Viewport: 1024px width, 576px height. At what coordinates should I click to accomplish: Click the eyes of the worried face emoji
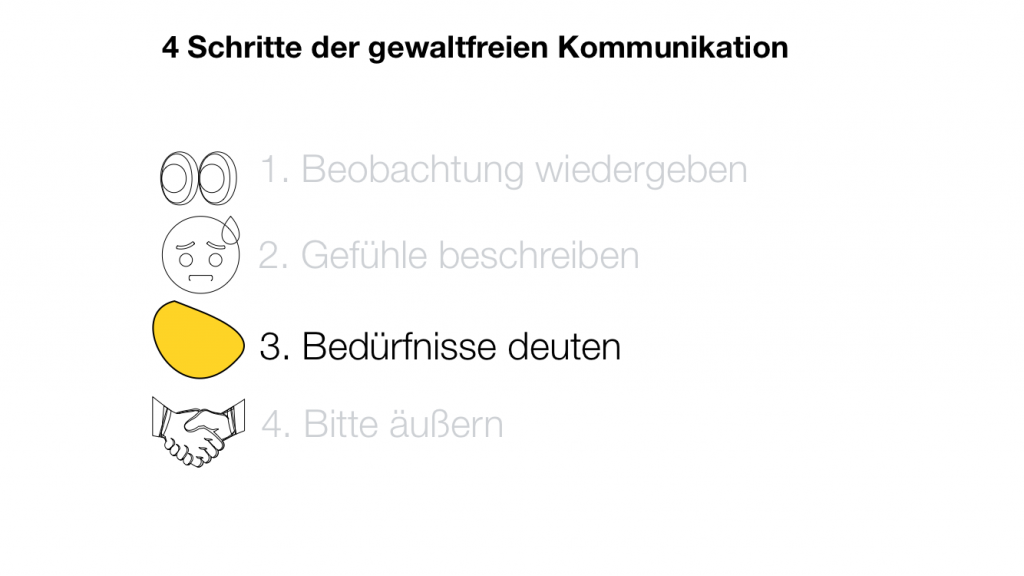point(200,248)
